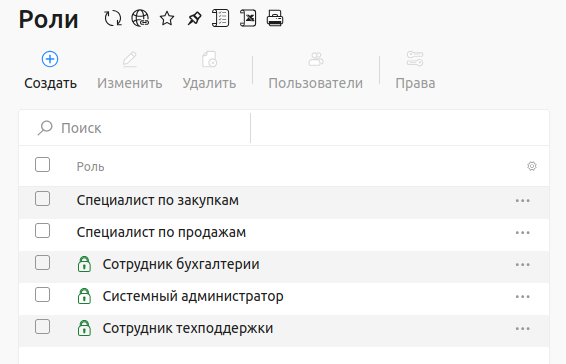Click the pin icon in header
The width and height of the screenshot is (566, 364).
click(x=194, y=18)
